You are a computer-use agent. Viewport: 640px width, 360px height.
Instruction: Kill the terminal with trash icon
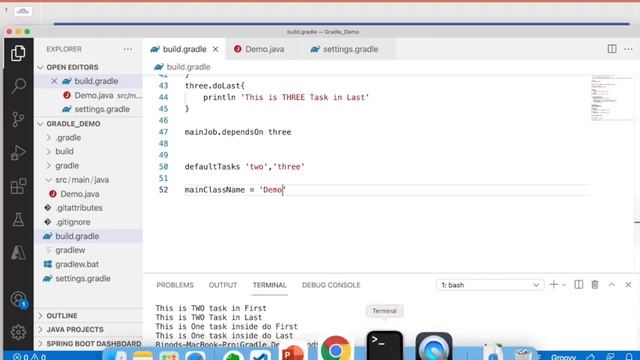click(x=595, y=284)
